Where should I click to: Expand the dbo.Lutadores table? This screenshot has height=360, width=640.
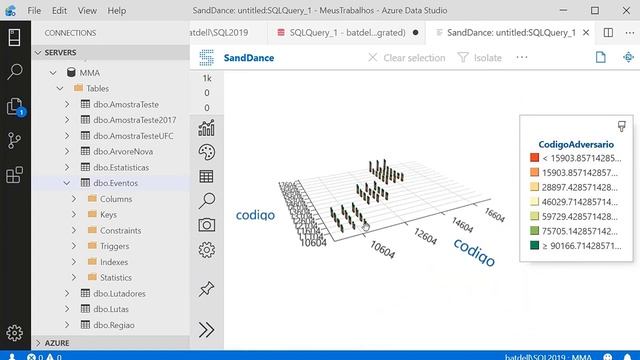point(67,293)
